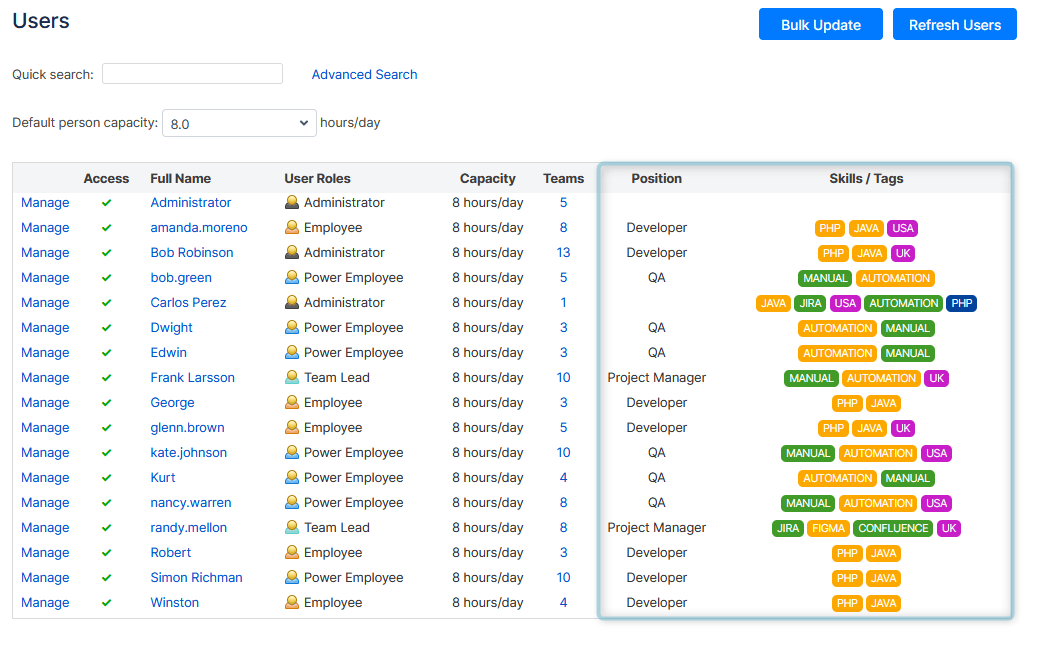Select the CONFLUENCE tag for randy.mellon

tap(892, 528)
